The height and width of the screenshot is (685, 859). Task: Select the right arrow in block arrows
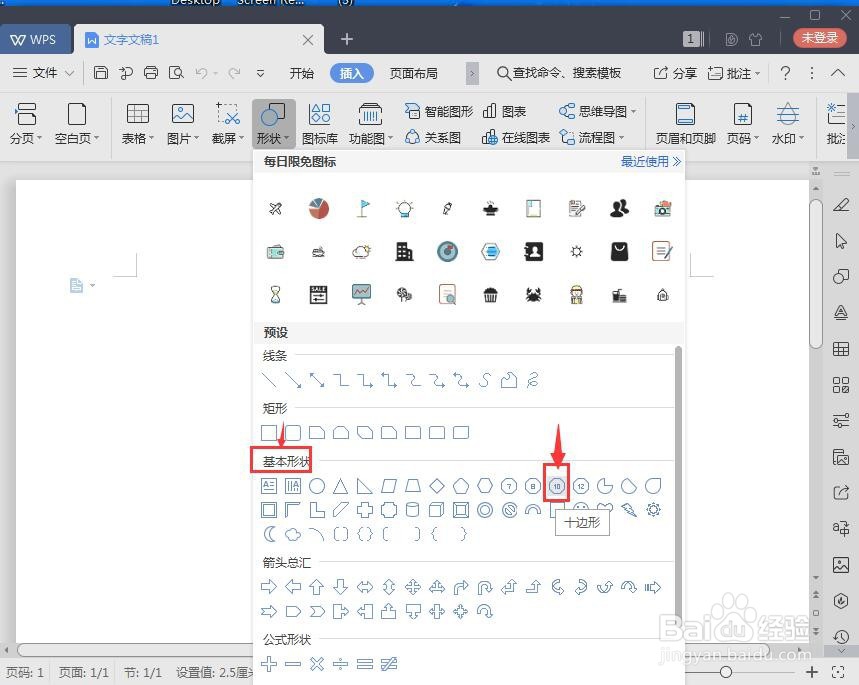click(269, 587)
